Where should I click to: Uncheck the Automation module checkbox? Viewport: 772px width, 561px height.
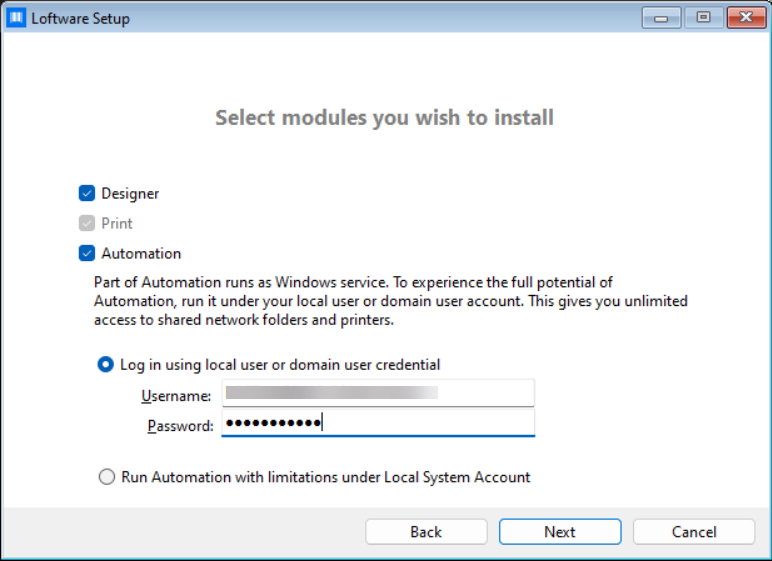pyautogui.click(x=87, y=253)
